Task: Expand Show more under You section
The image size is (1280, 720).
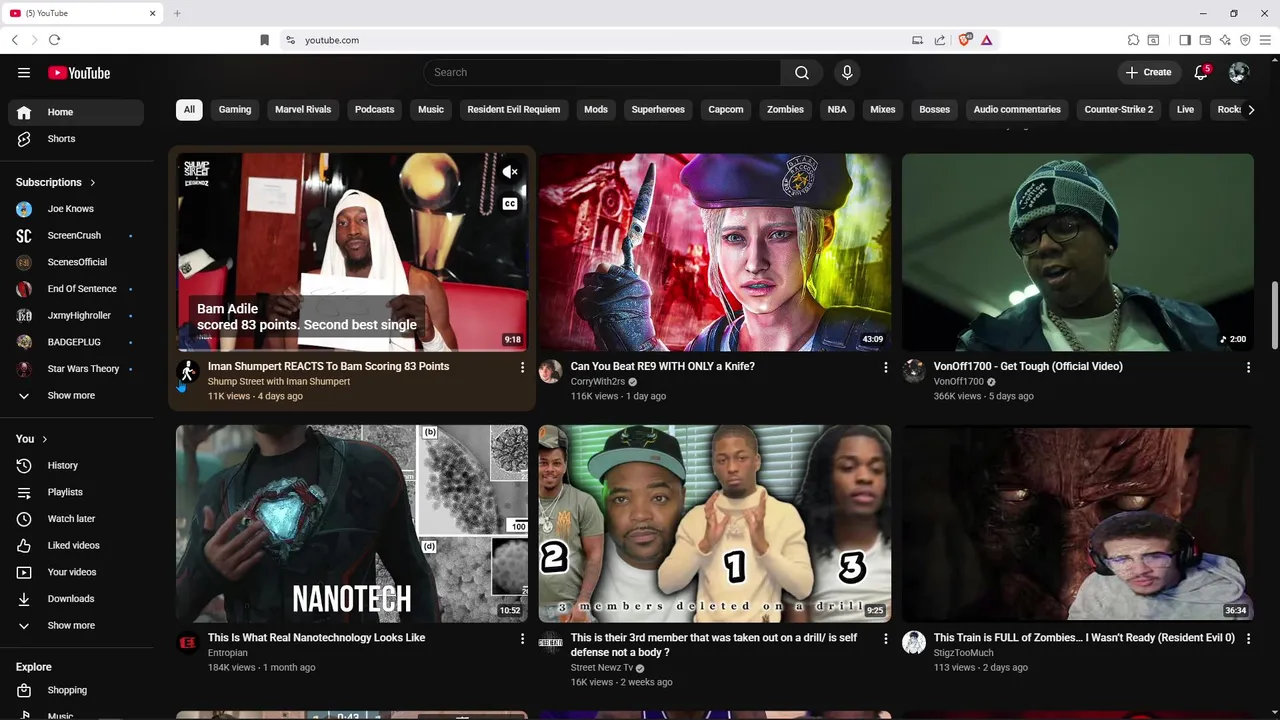Action: point(76,626)
